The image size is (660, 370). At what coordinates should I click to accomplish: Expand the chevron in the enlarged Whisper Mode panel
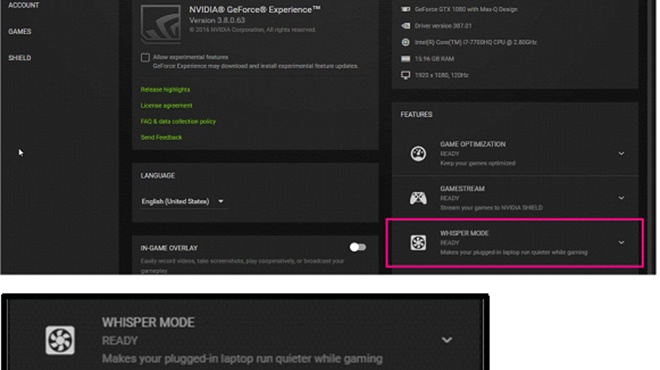(x=447, y=340)
